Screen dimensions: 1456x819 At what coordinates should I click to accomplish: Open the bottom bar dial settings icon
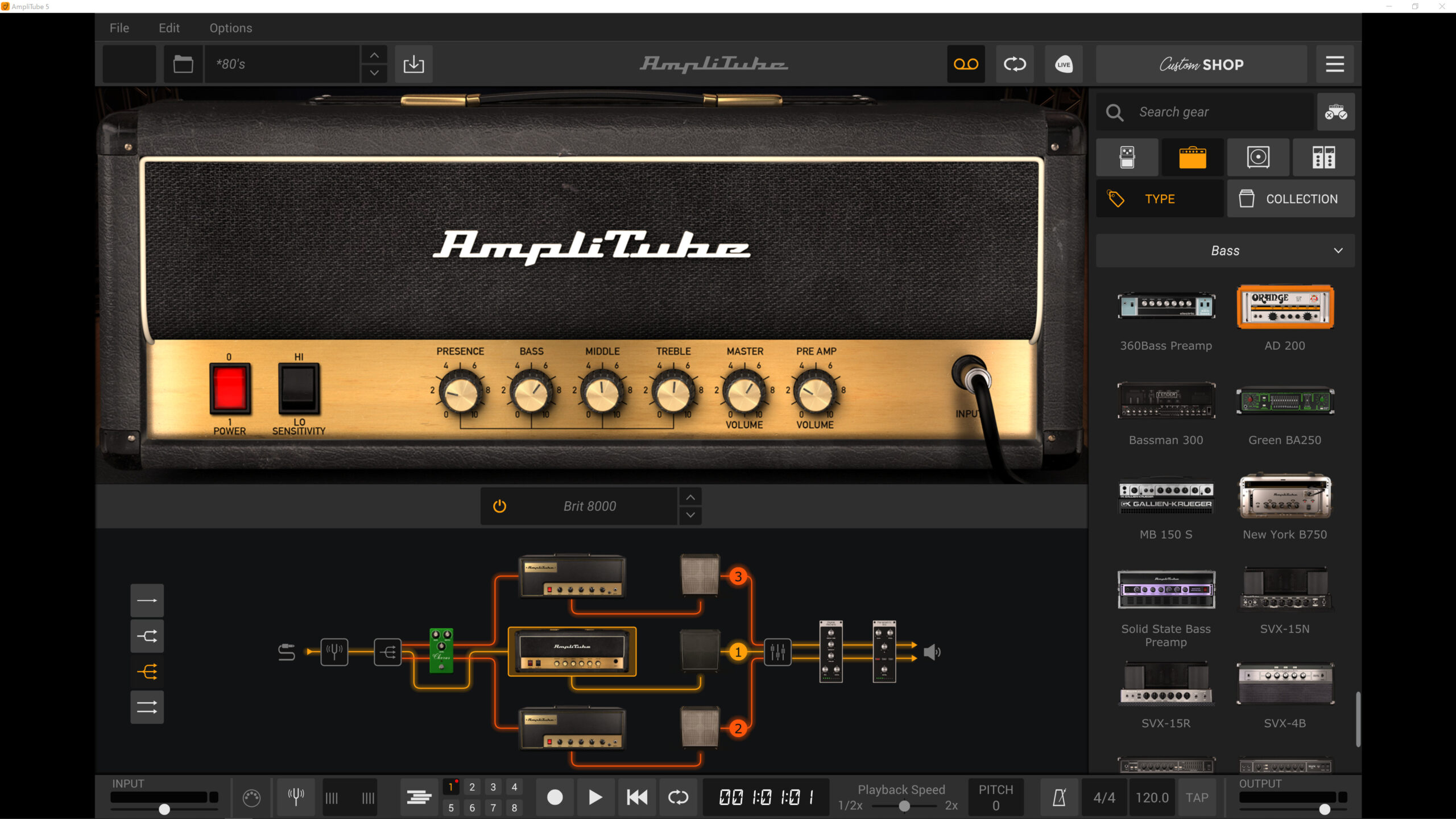coord(251,798)
